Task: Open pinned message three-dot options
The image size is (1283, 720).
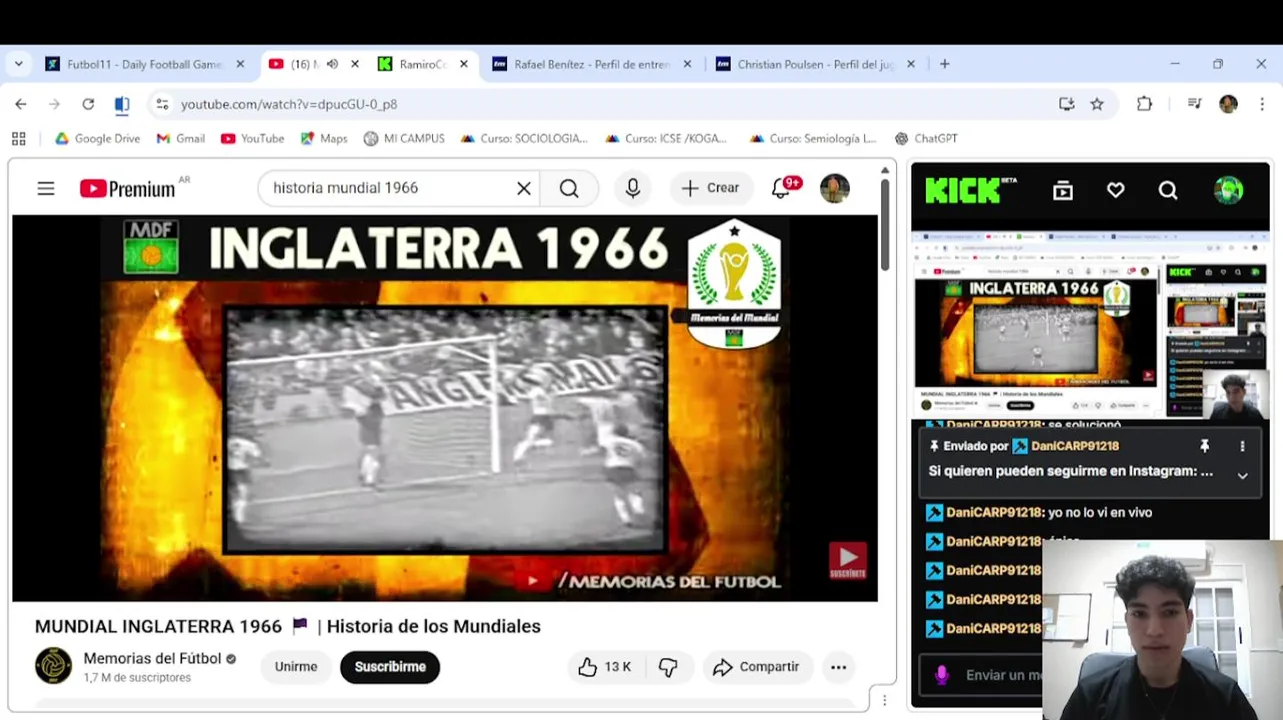Action: coord(1242,446)
